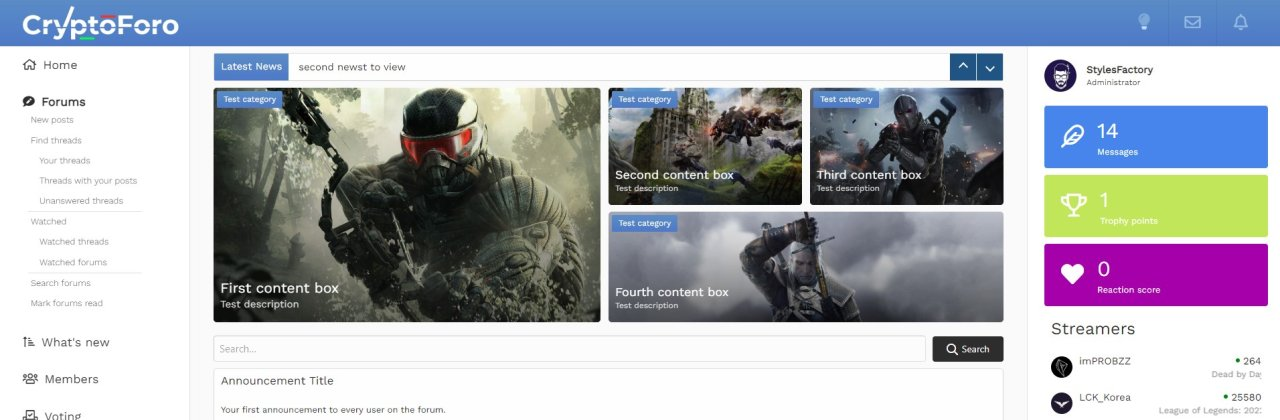Show previous news with up chevron

click(963, 67)
